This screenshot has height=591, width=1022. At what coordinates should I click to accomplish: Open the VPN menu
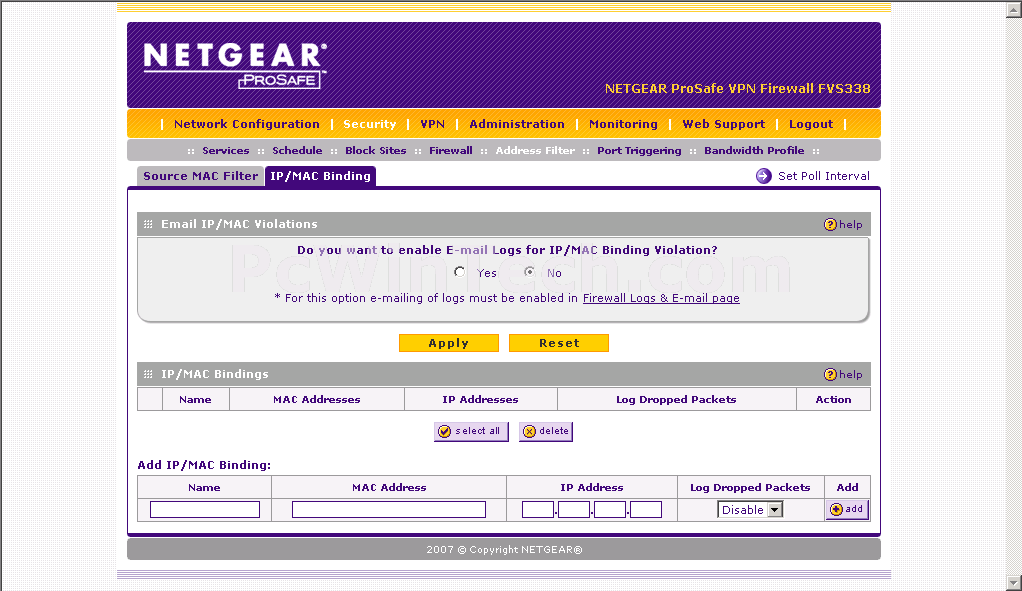(x=432, y=124)
